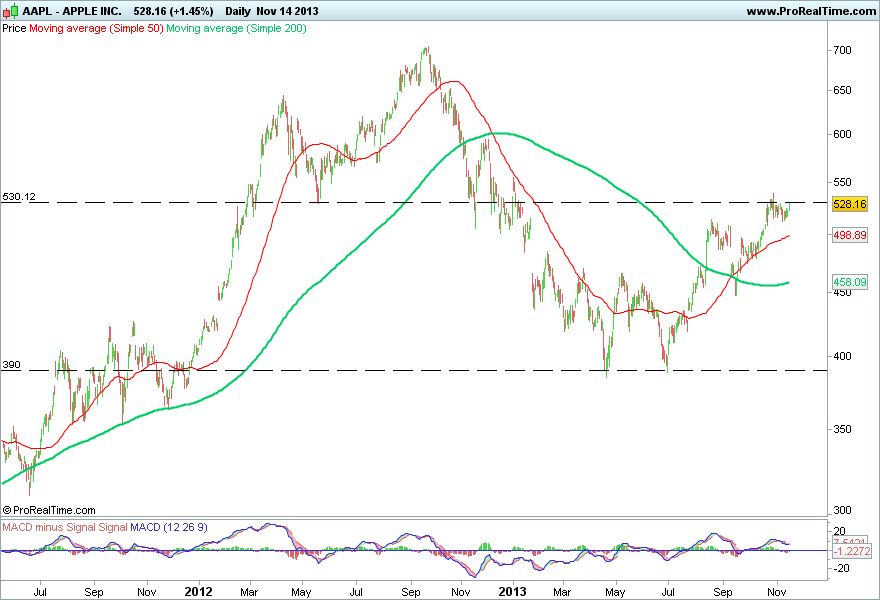This screenshot has width=880, height=600.
Task: Click the 20 MACD axis label
Action: [840, 532]
